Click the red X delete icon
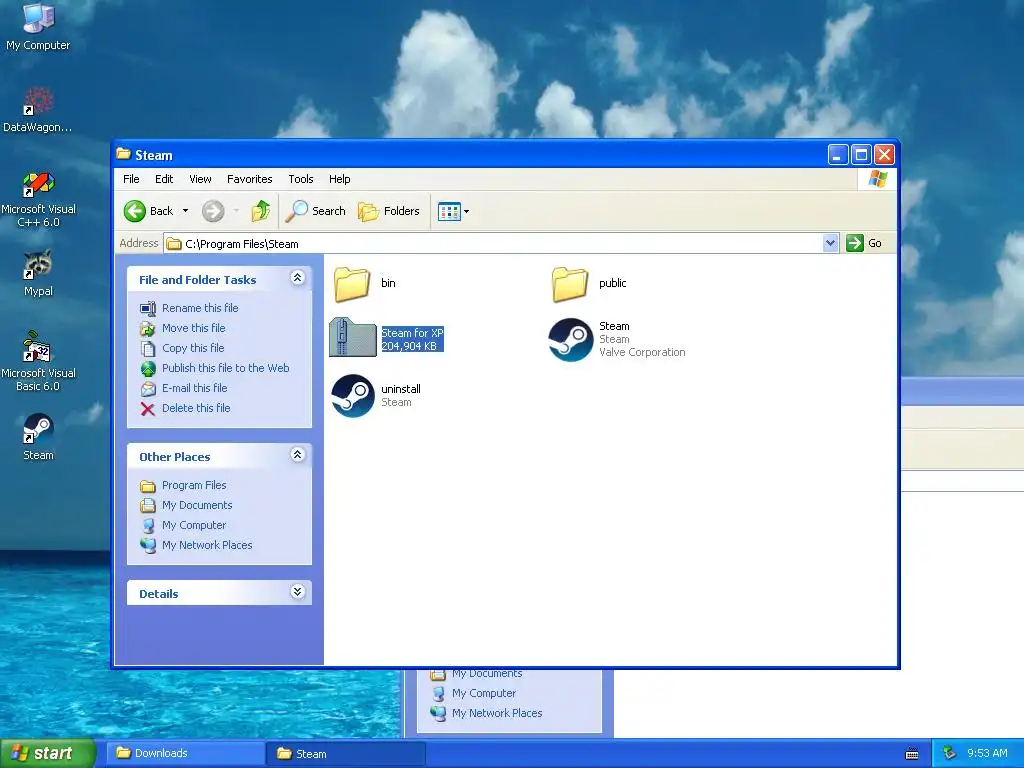 click(x=148, y=409)
